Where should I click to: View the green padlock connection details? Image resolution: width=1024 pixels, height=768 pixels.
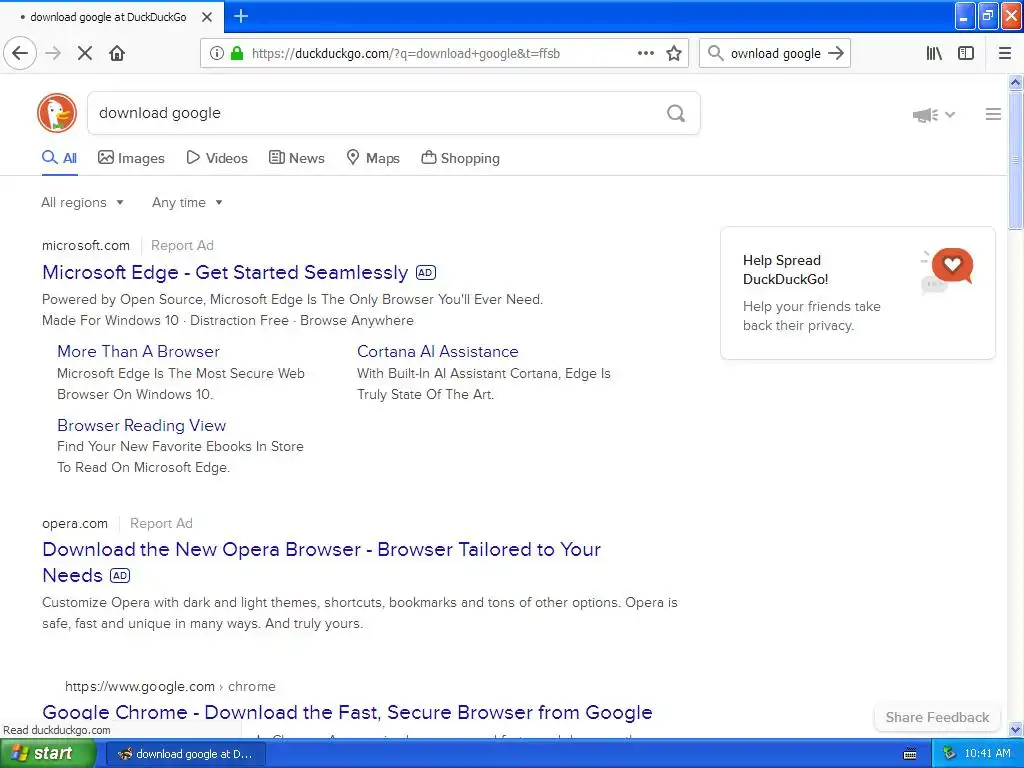pos(237,54)
